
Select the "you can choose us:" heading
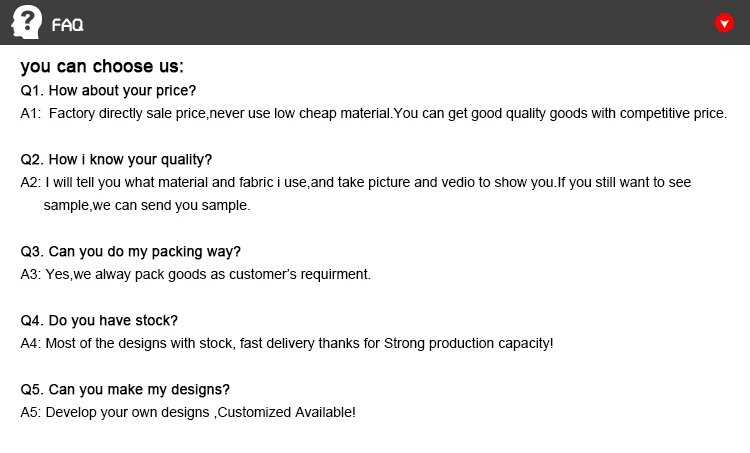pos(102,67)
